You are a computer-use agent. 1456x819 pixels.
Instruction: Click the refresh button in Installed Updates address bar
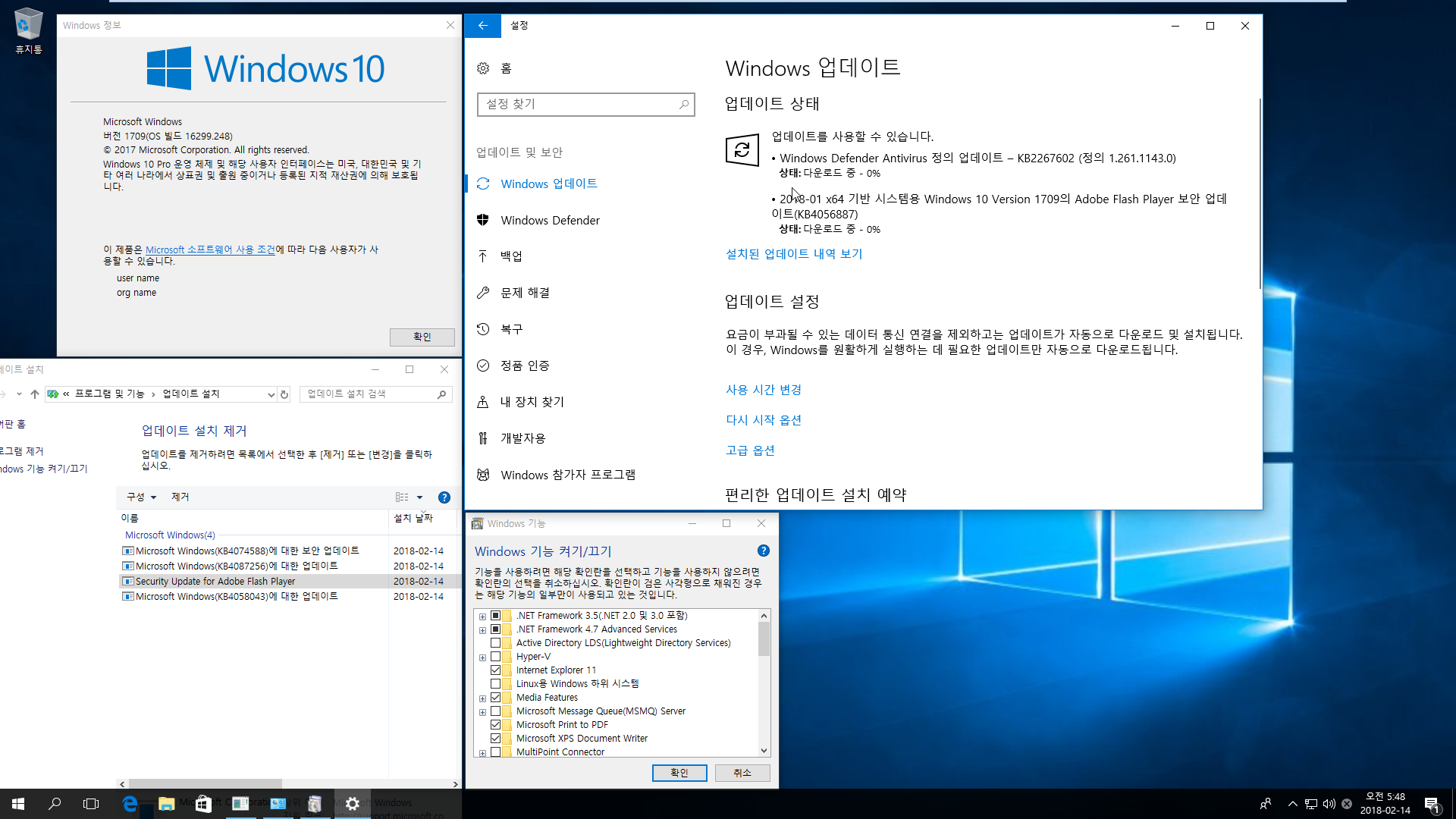(284, 394)
